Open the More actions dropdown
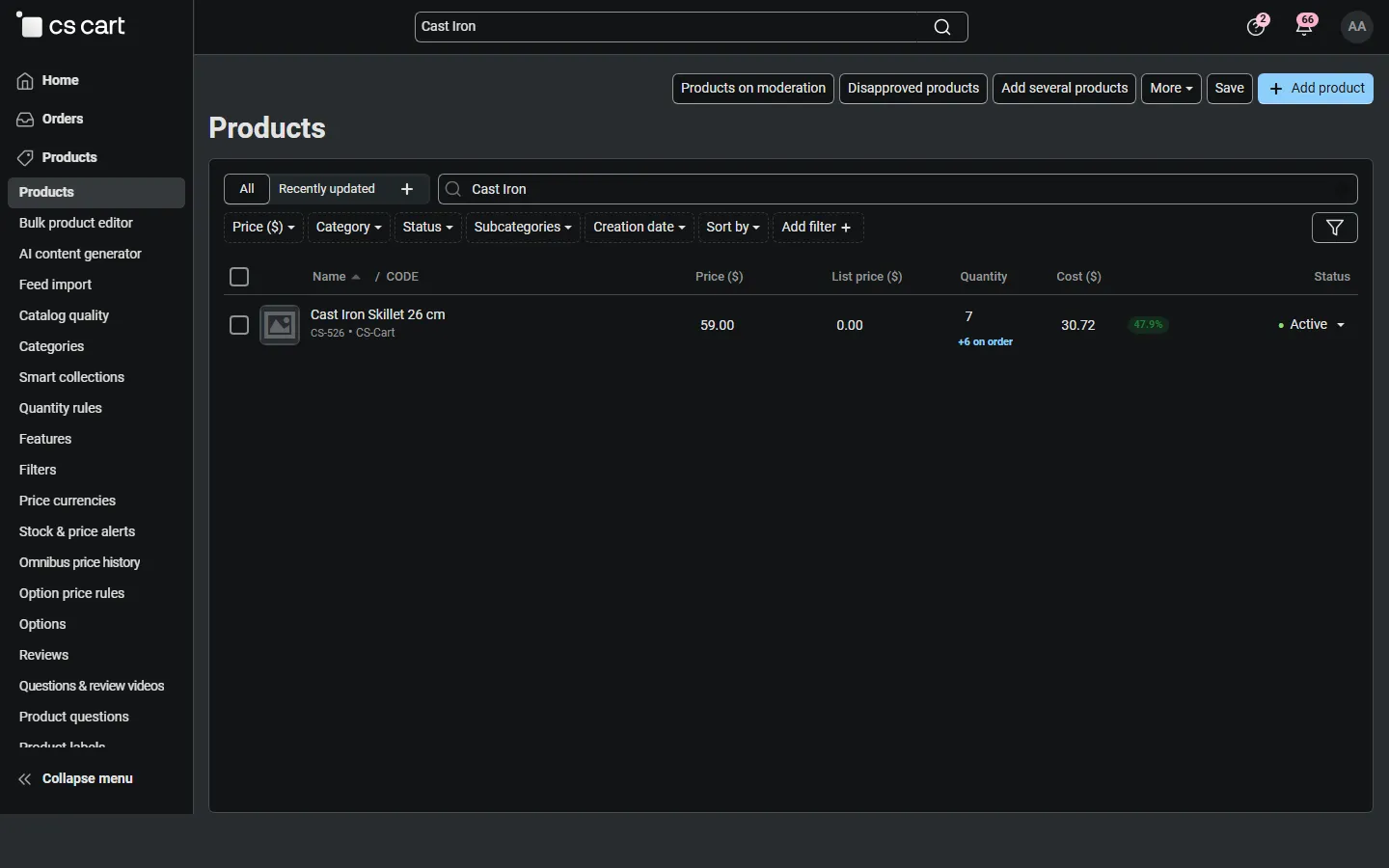Viewport: 1389px width, 868px height. [1172, 89]
